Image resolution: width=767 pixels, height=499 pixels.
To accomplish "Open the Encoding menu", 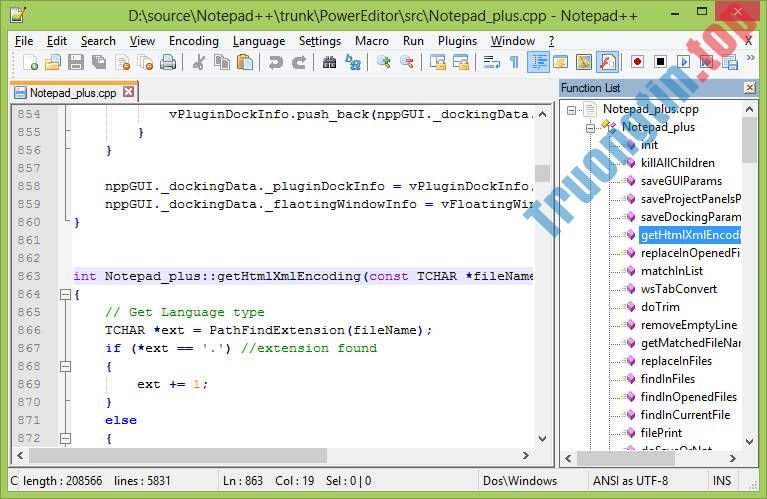I will pyautogui.click(x=194, y=41).
